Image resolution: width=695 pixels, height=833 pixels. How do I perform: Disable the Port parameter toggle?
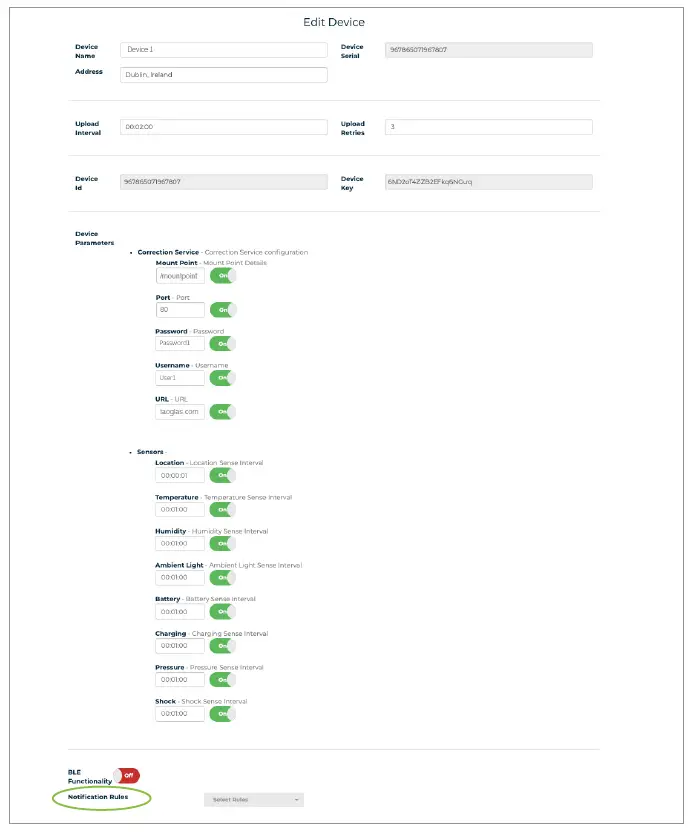[222, 310]
